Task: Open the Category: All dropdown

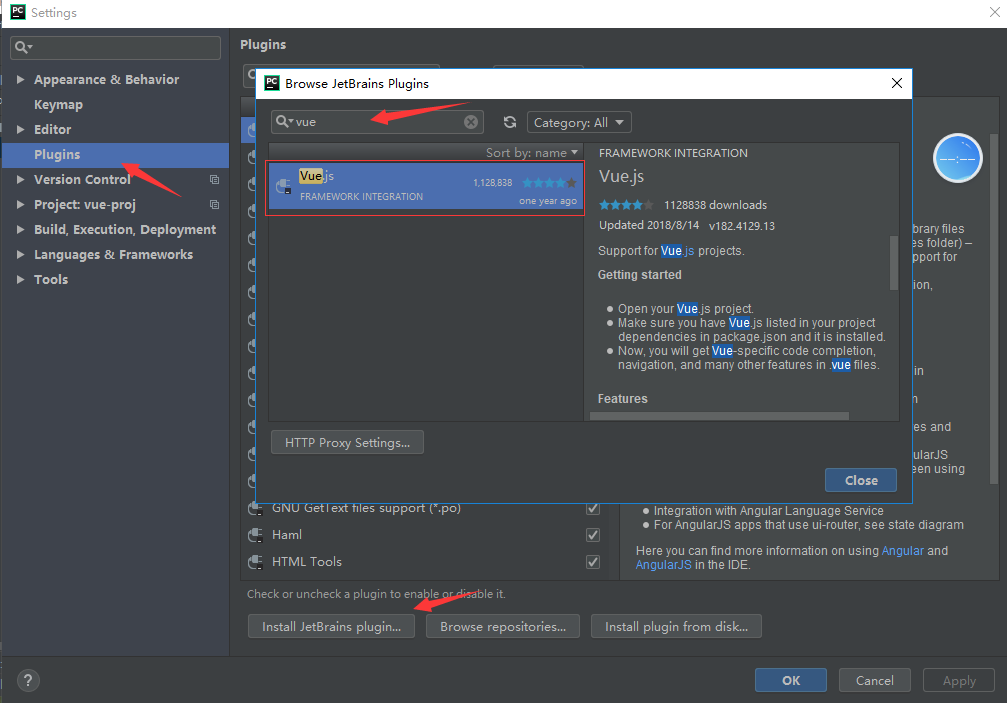Action: tap(579, 122)
